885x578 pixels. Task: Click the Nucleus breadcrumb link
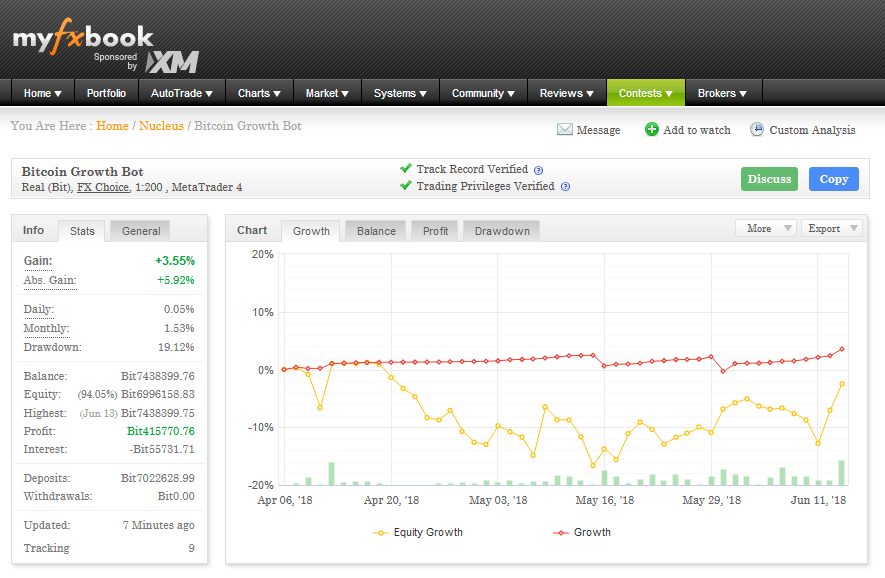pos(161,126)
